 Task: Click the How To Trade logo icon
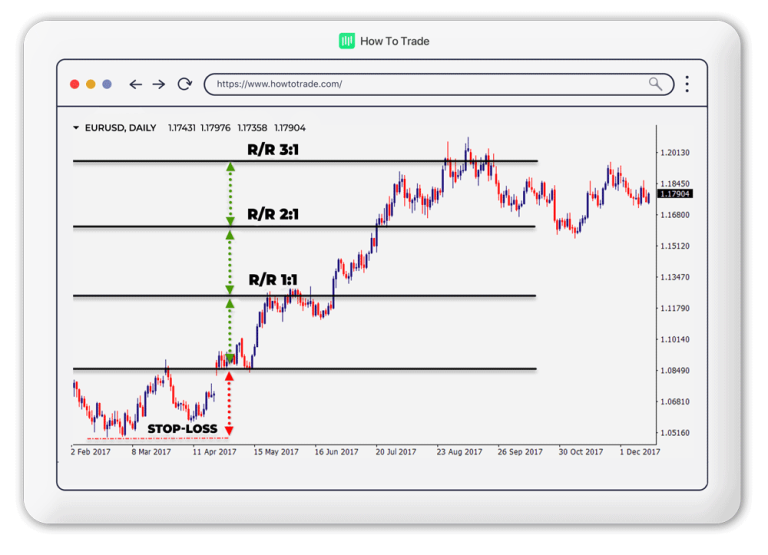[x=347, y=41]
